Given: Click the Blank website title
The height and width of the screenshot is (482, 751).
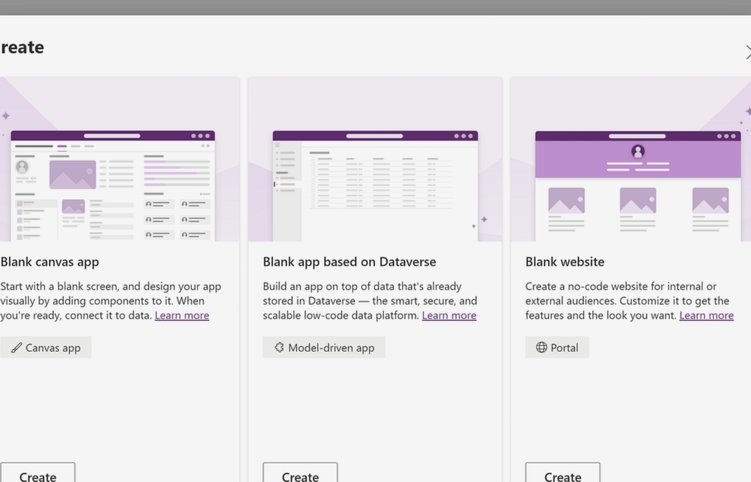Looking at the screenshot, I should tap(565, 262).
